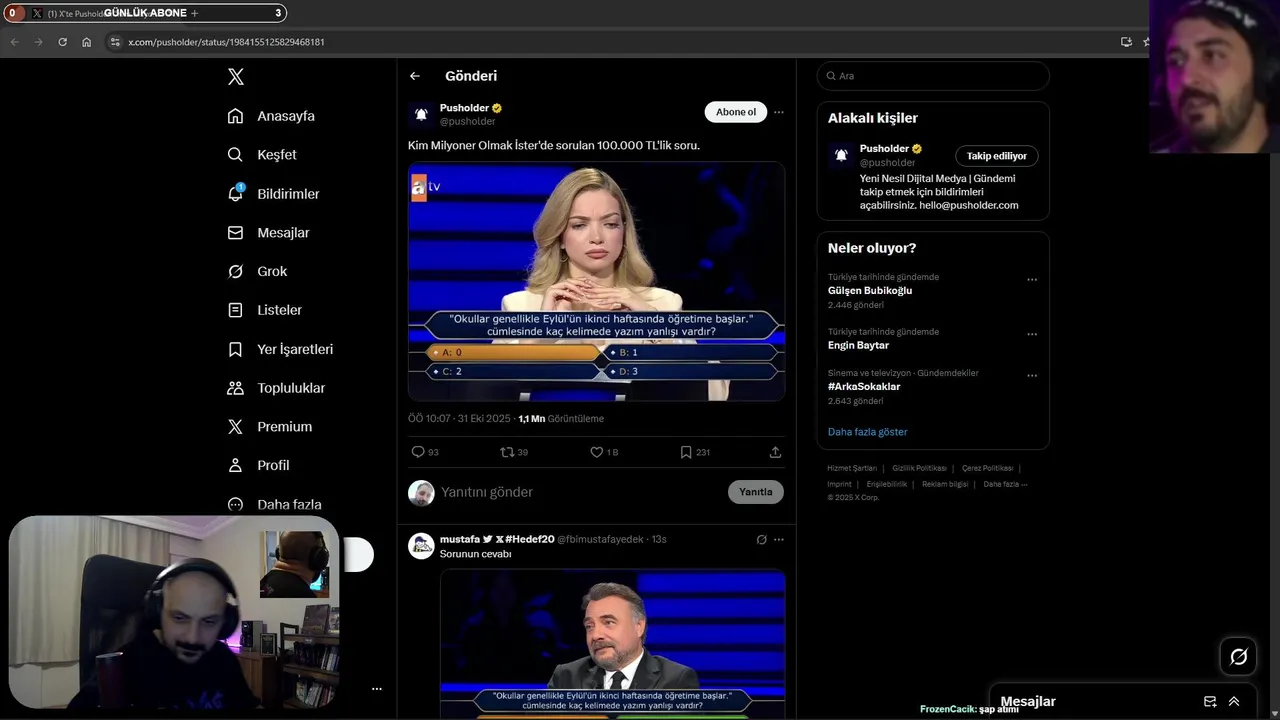This screenshot has height=720, width=1280.
Task: Open more options for Gülşen Bubikoğlu trend
Action: pyautogui.click(x=1032, y=280)
